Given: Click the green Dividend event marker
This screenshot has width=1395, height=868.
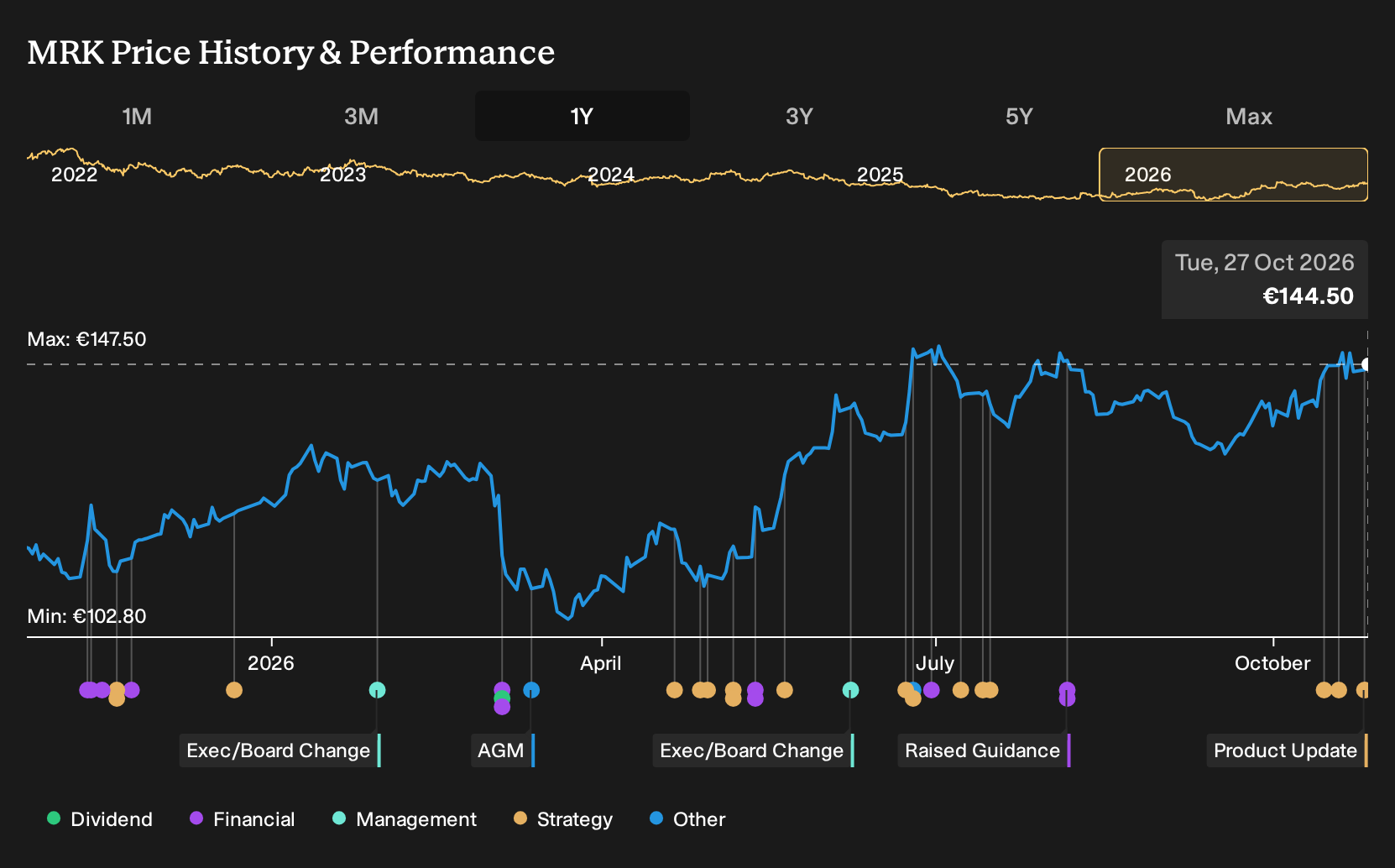Looking at the screenshot, I should [502, 698].
